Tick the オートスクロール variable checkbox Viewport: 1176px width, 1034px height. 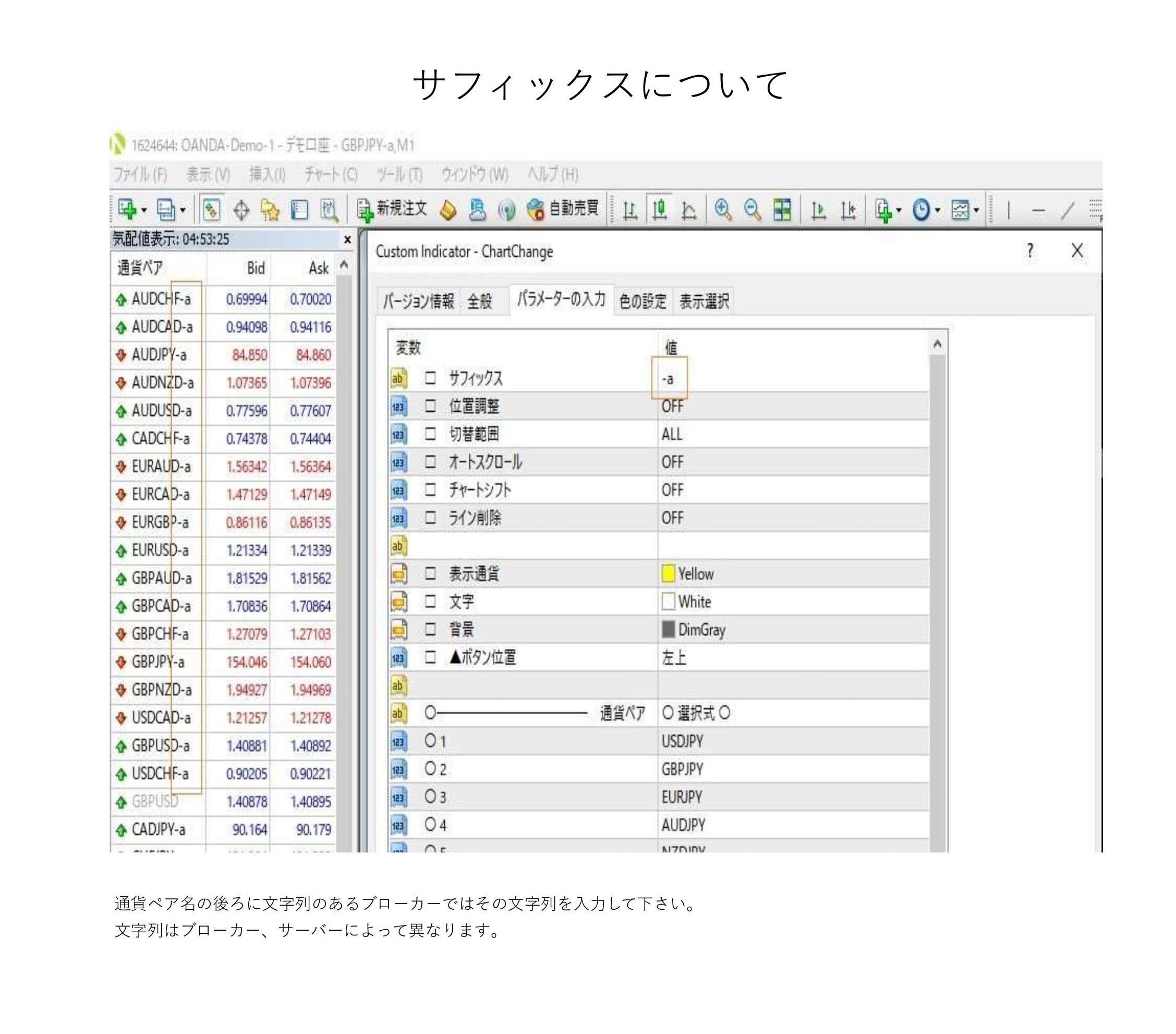[x=430, y=462]
